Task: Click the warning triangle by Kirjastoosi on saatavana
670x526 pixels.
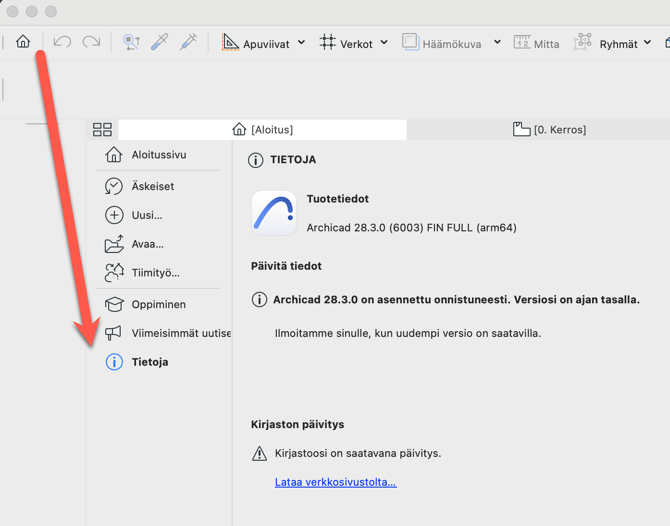Action: (259, 453)
